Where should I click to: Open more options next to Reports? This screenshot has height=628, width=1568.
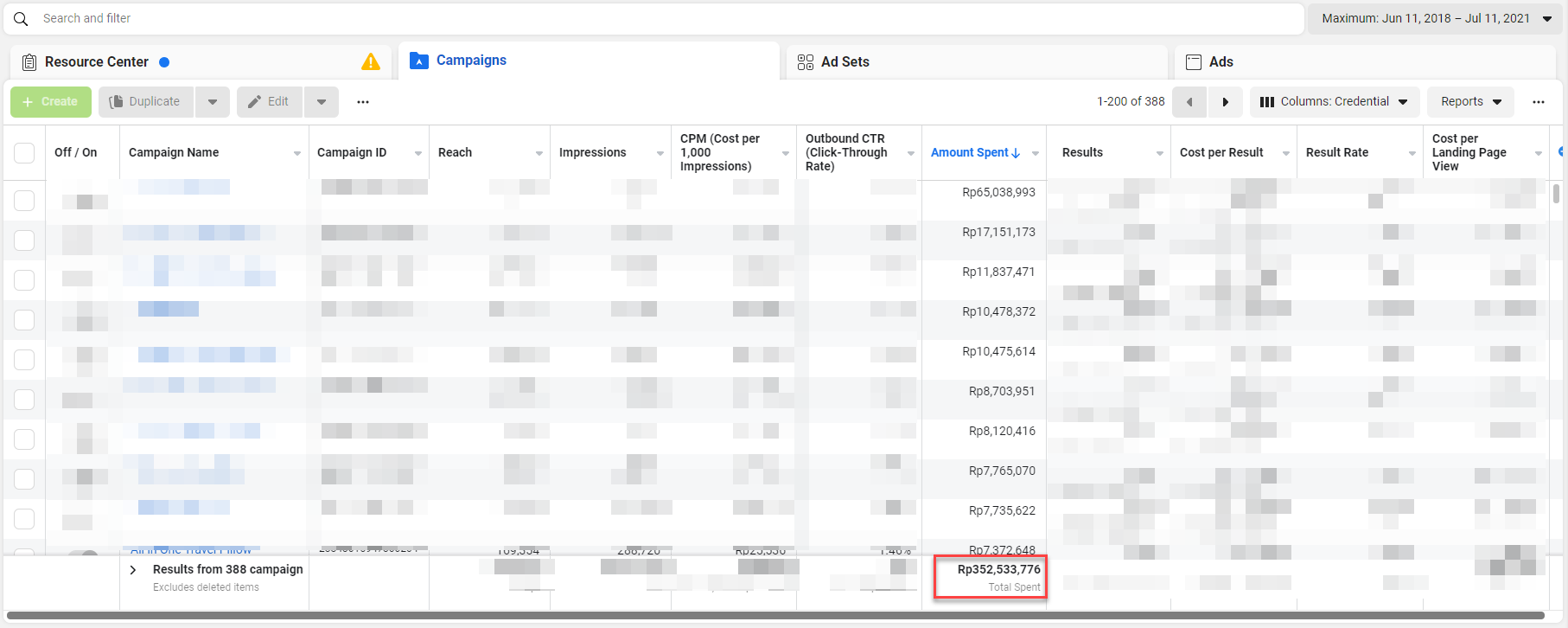1538,102
